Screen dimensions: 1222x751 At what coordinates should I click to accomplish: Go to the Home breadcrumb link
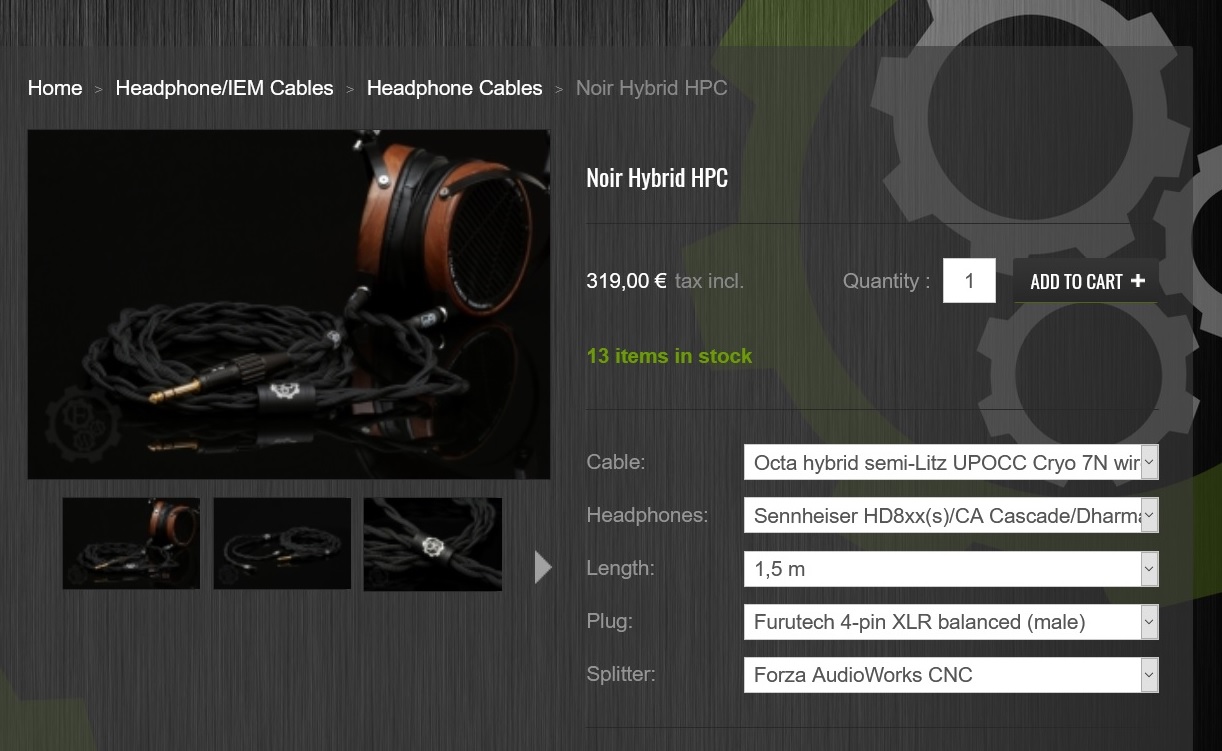coord(55,88)
